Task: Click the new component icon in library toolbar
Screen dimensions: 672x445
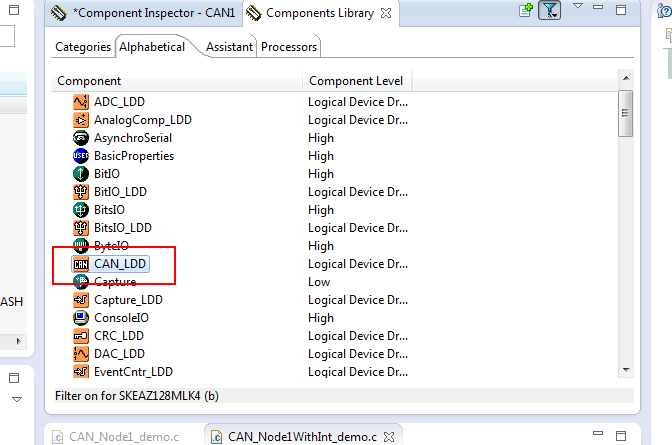Action: tap(526, 10)
